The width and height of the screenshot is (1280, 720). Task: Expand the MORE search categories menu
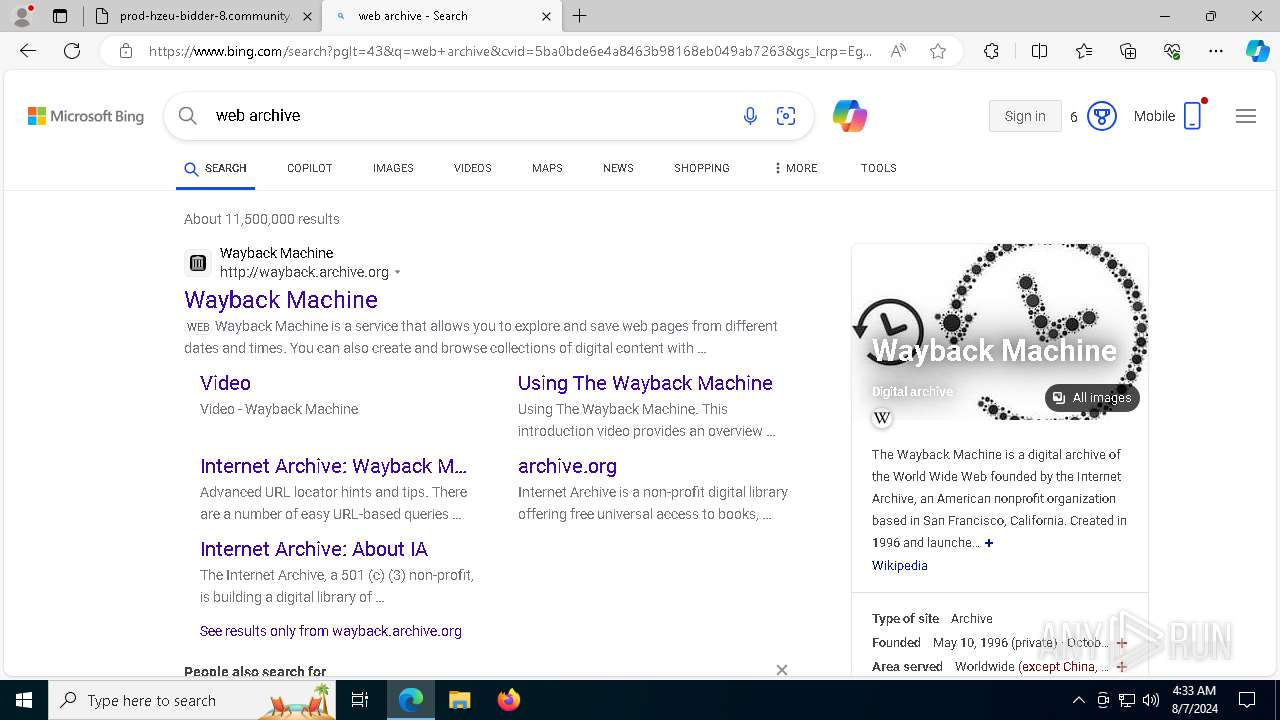[x=795, y=168]
